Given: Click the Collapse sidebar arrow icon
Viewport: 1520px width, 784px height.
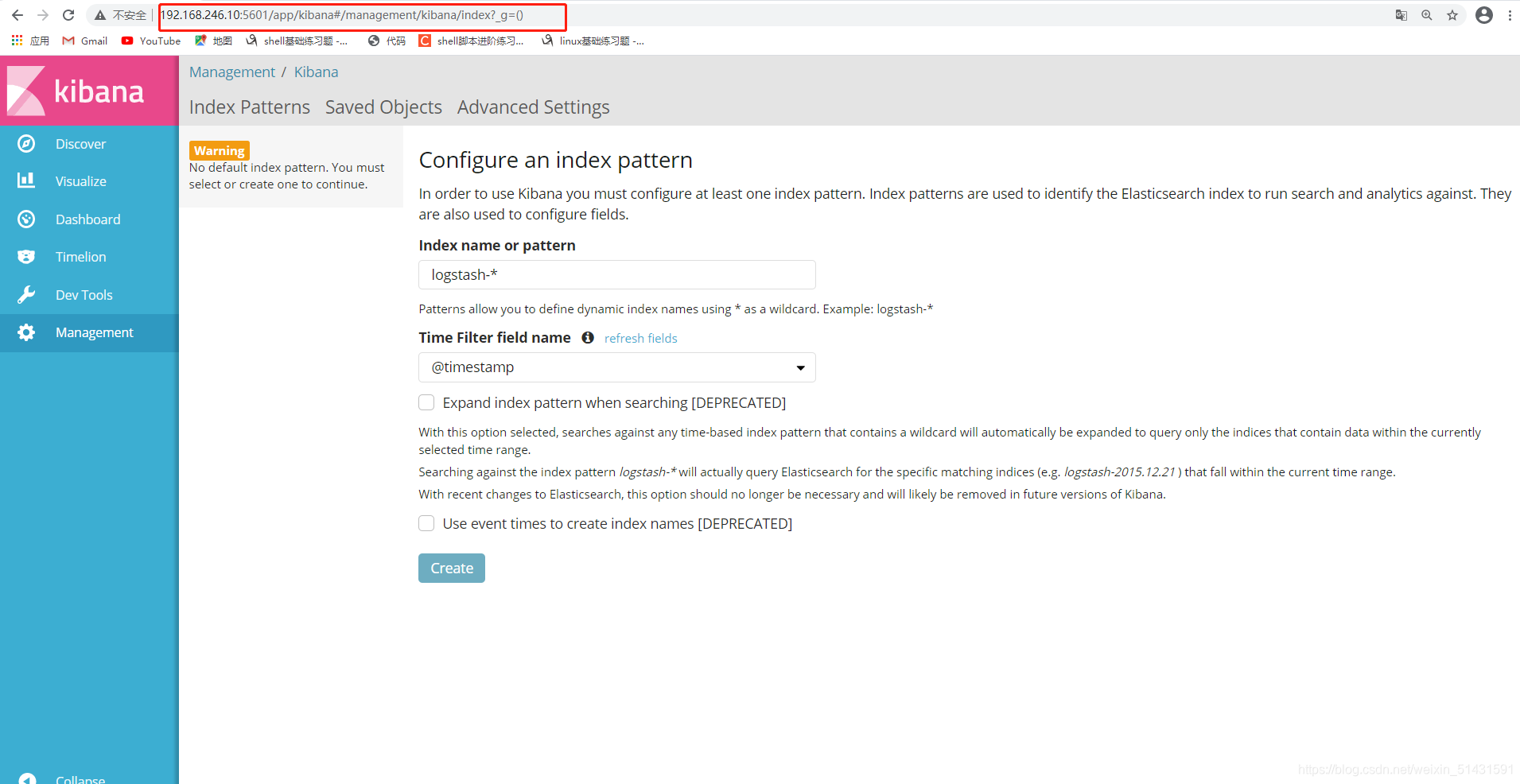Looking at the screenshot, I should [26, 778].
